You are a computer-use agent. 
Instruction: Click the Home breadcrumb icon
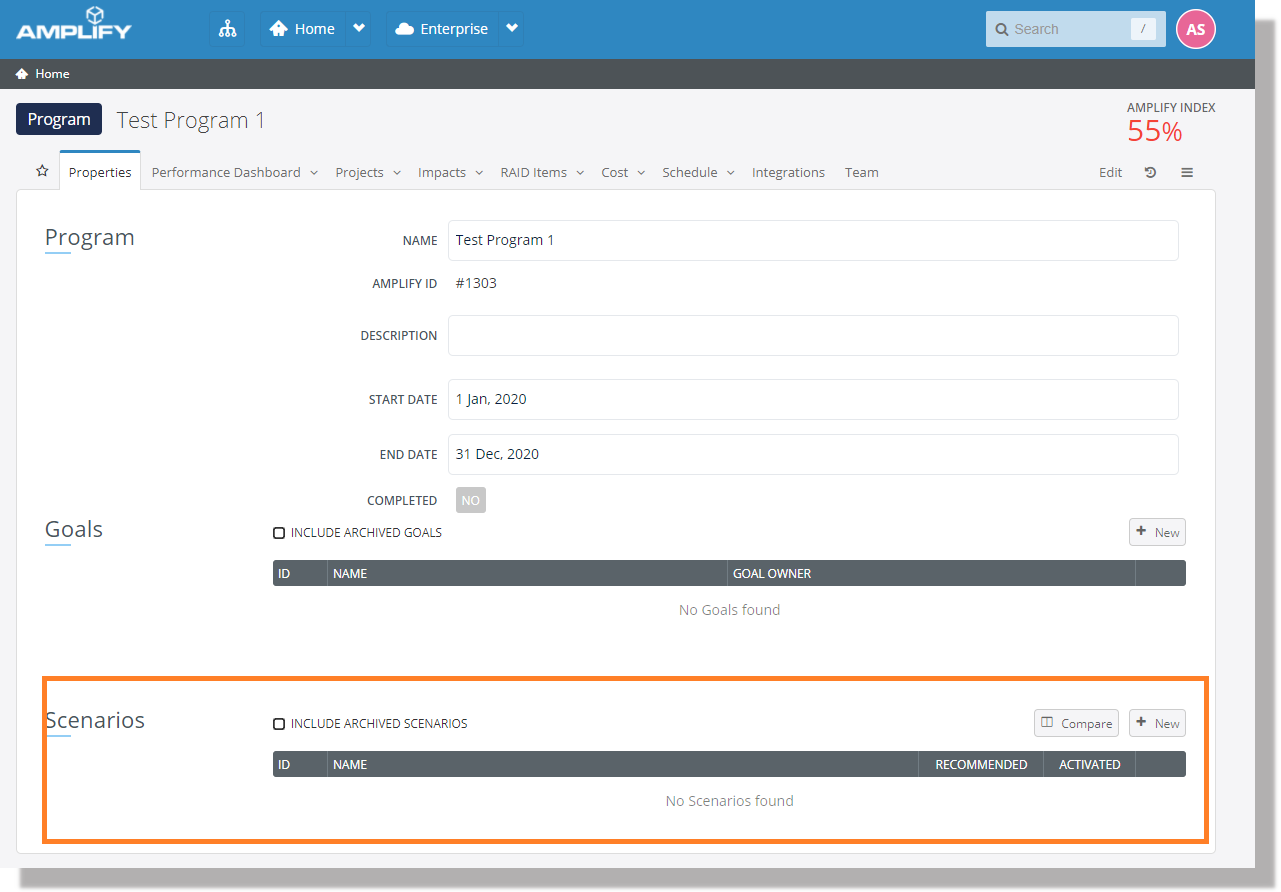(x=22, y=74)
